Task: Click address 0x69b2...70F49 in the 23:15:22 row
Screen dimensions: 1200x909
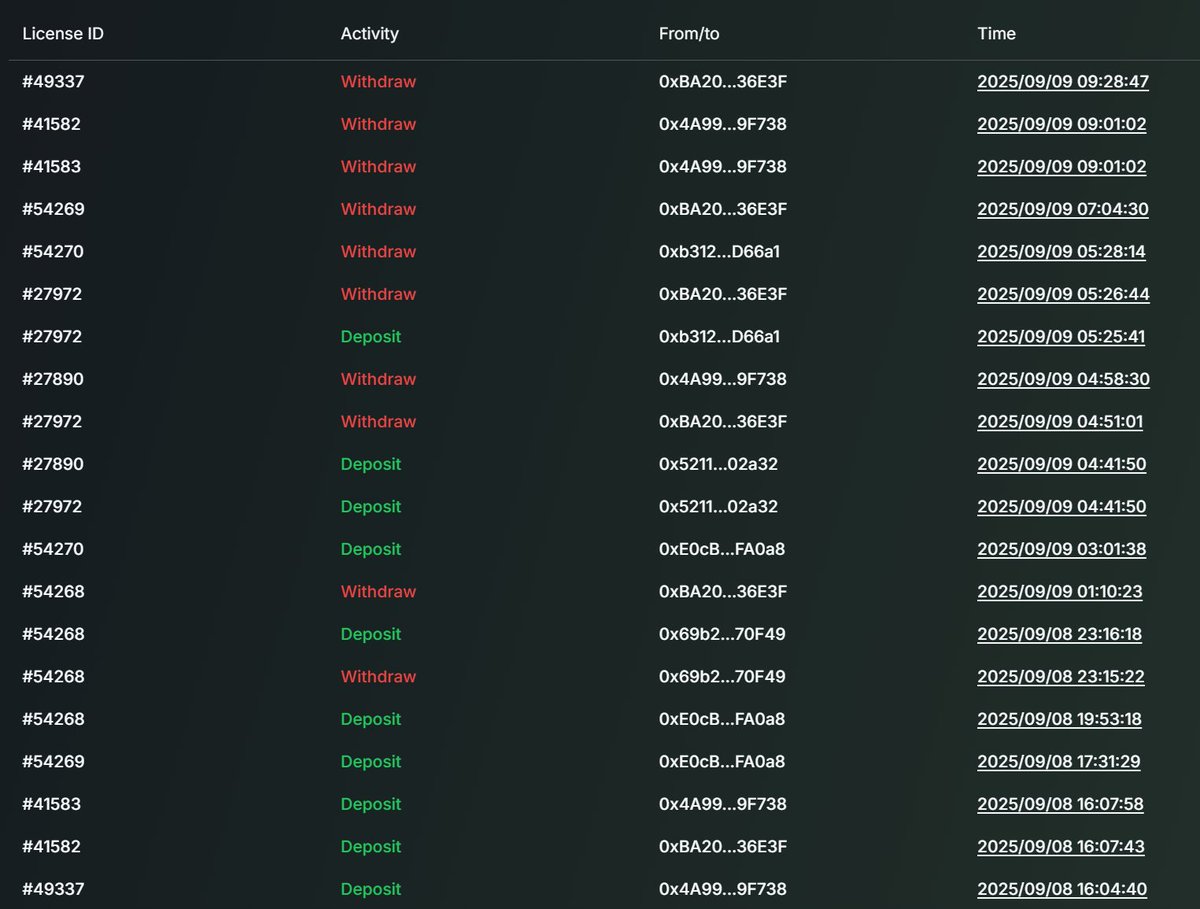Action: coord(722,677)
